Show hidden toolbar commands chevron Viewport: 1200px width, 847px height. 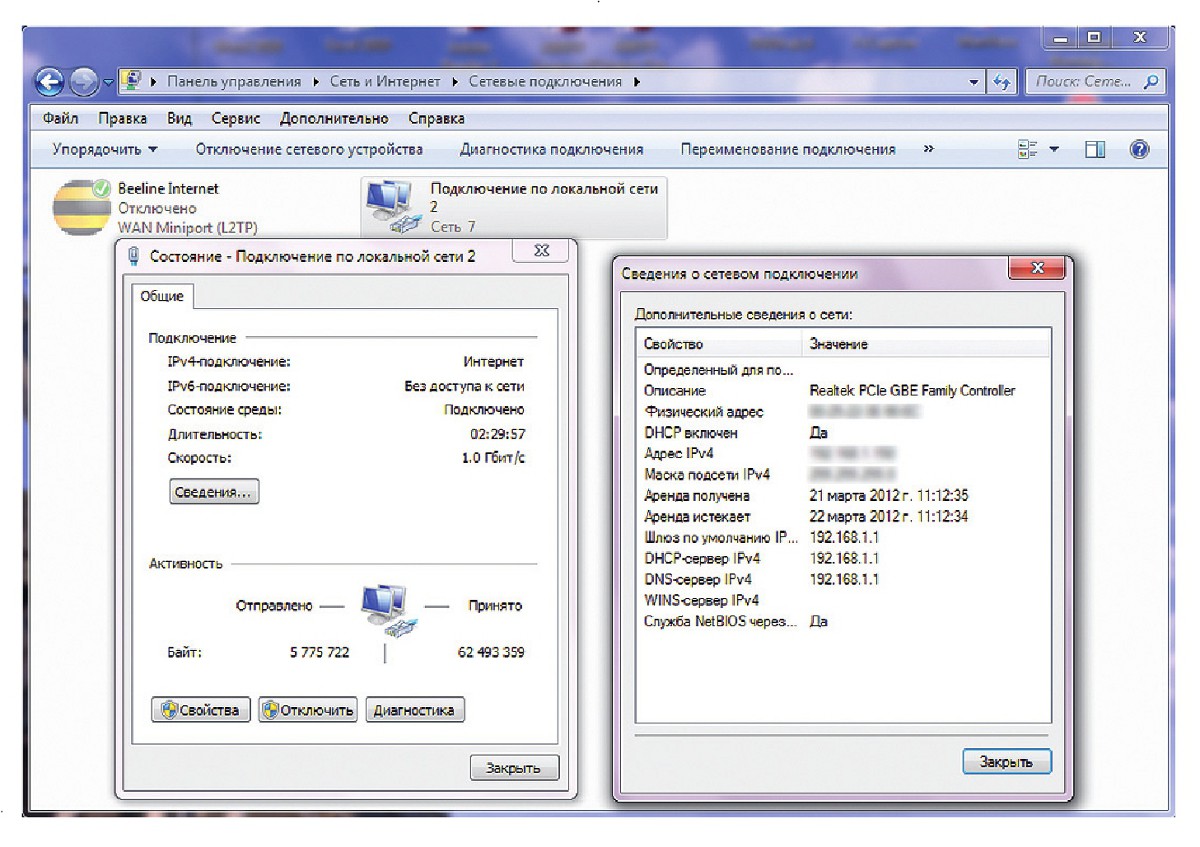click(x=929, y=149)
